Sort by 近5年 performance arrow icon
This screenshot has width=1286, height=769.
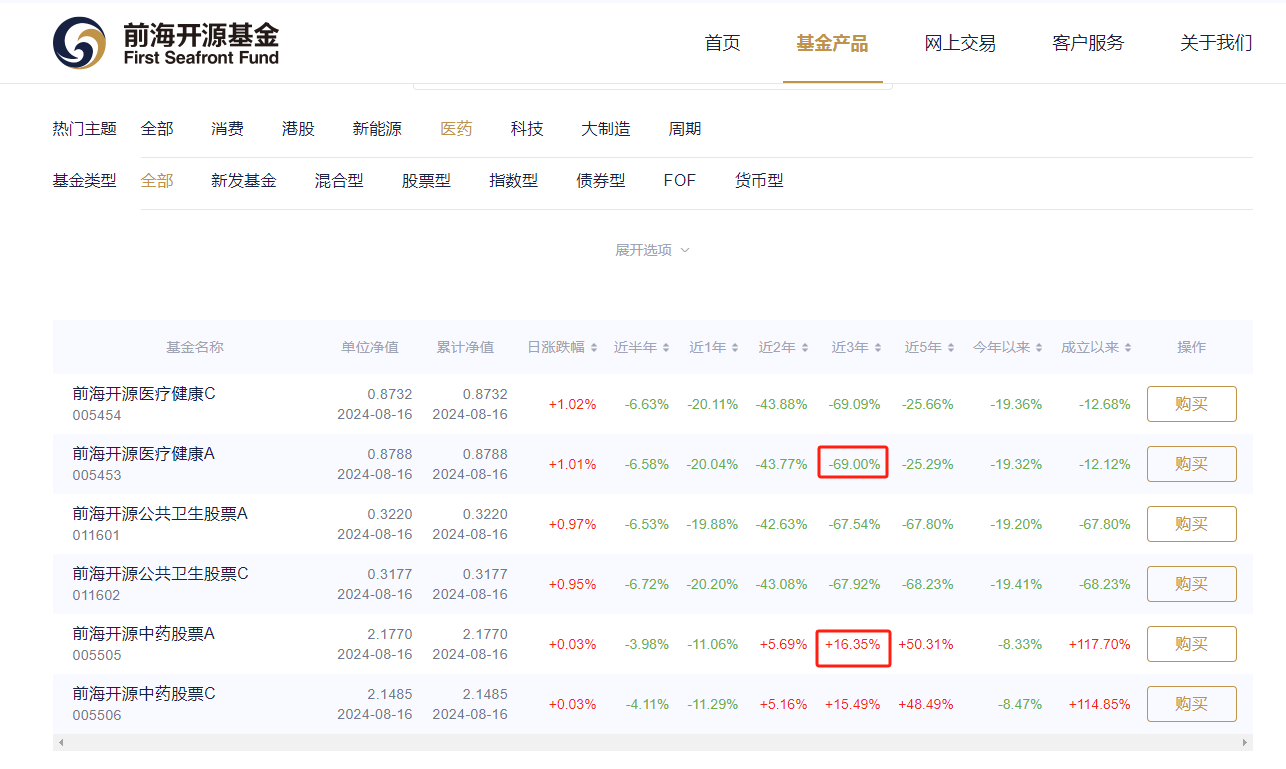[x=950, y=347]
